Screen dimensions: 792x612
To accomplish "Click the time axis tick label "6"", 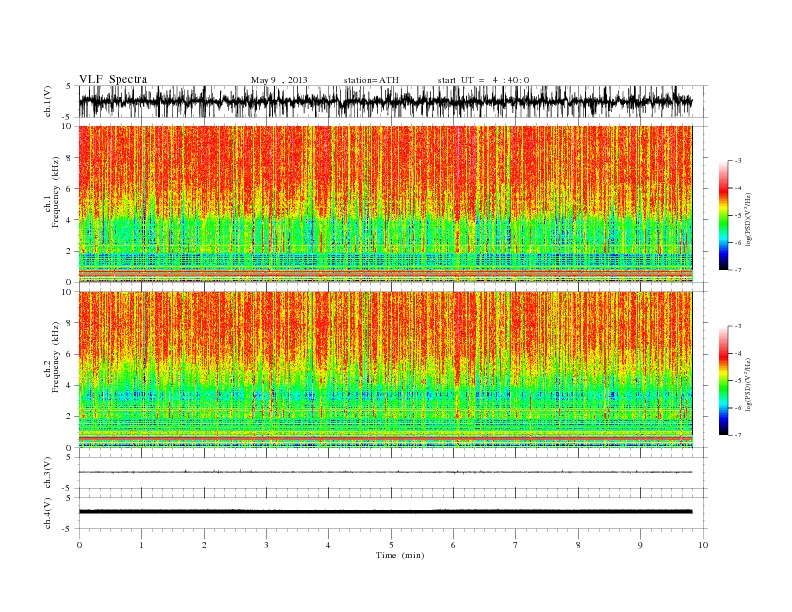I will pos(453,545).
